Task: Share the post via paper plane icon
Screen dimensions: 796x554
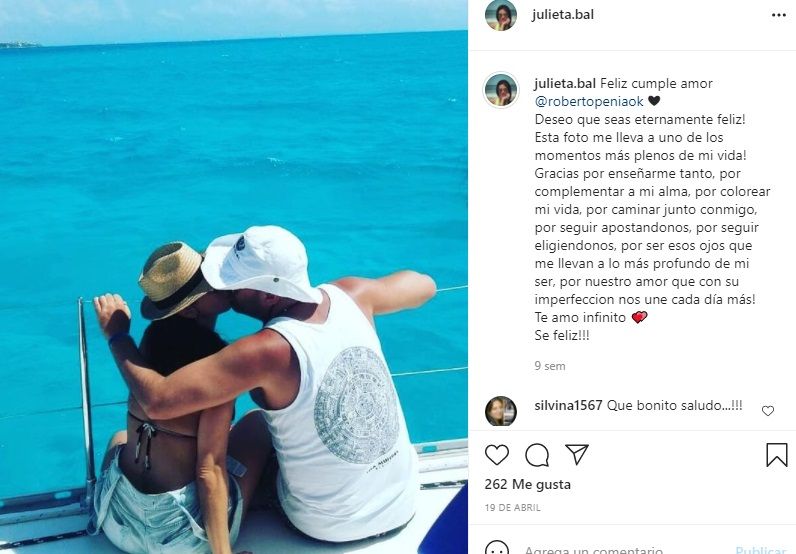Action: [x=577, y=454]
